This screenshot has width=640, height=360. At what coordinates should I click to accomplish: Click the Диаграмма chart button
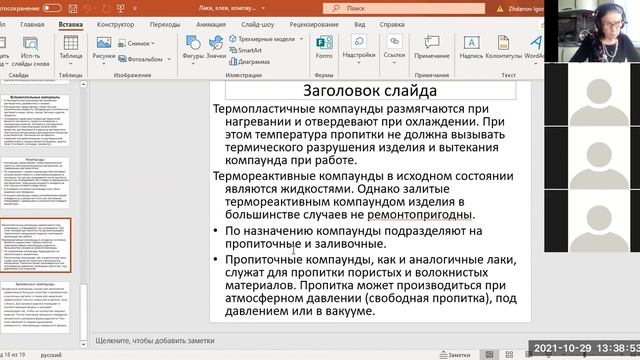[249, 62]
